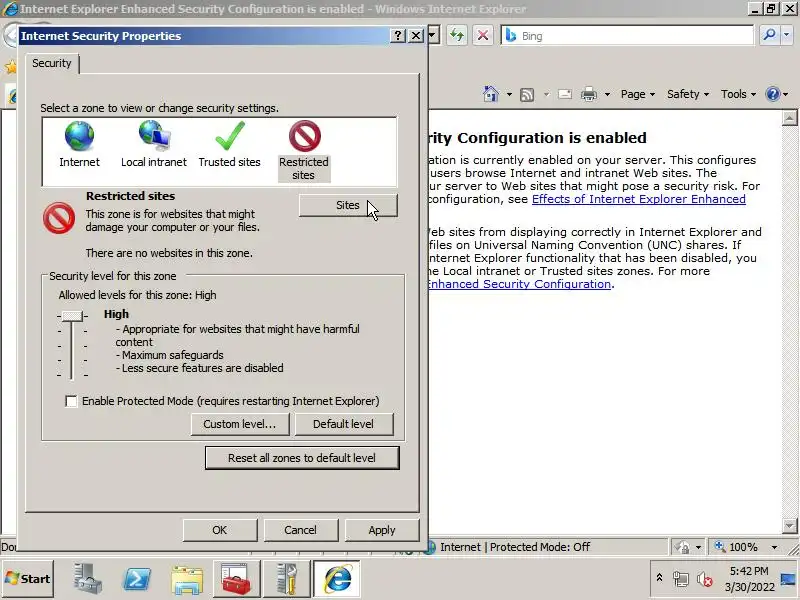Viewport: 800px width, 600px height.
Task: Expand the zoom level dropdown arrow
Action: point(774,547)
